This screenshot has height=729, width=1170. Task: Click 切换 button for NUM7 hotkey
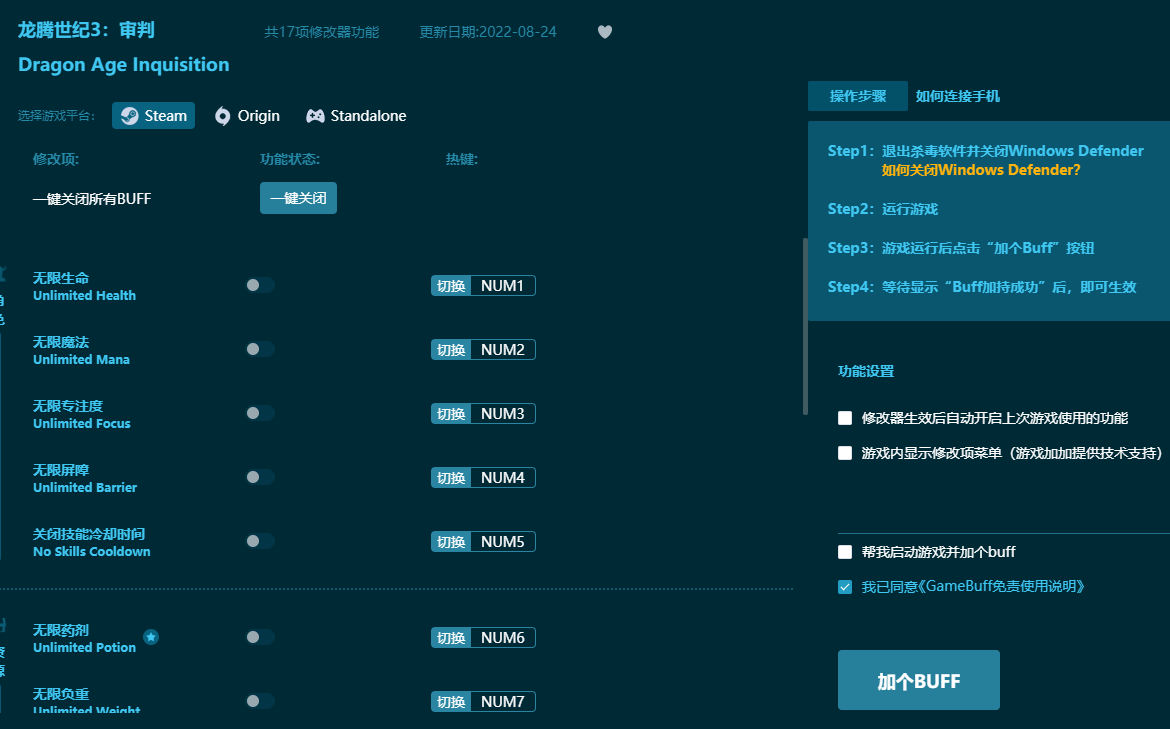(451, 702)
